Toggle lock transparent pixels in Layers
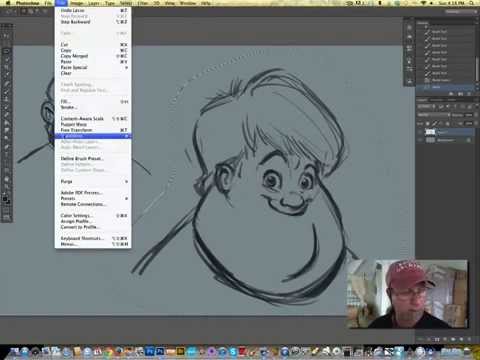 pyautogui.click(x=428, y=123)
